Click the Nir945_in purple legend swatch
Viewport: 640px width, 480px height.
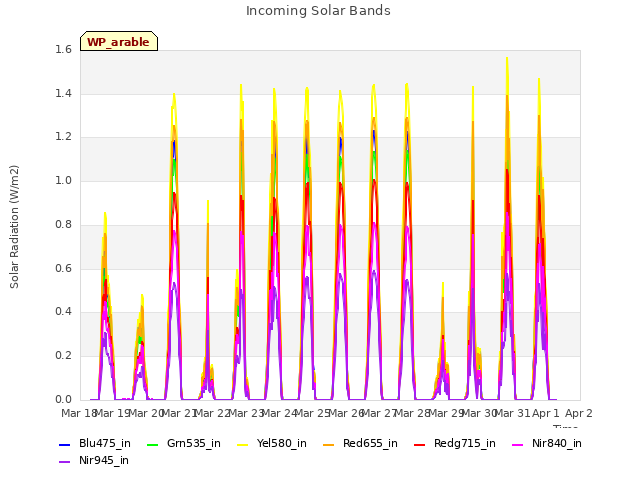[x=64, y=462]
